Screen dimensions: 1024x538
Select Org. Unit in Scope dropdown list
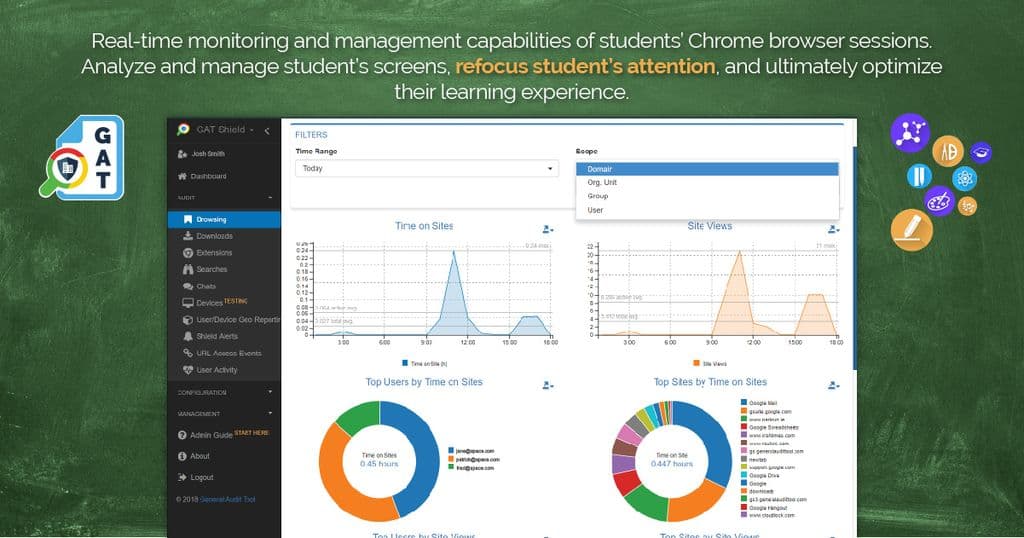point(707,182)
